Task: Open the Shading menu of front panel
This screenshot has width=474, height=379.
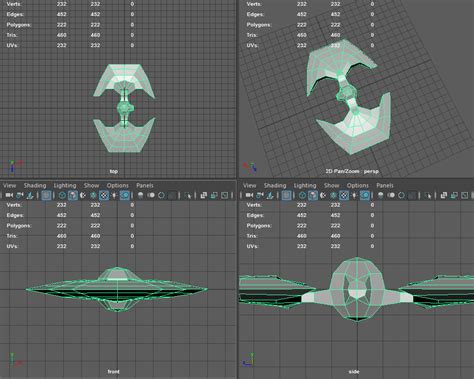Action: coord(35,185)
